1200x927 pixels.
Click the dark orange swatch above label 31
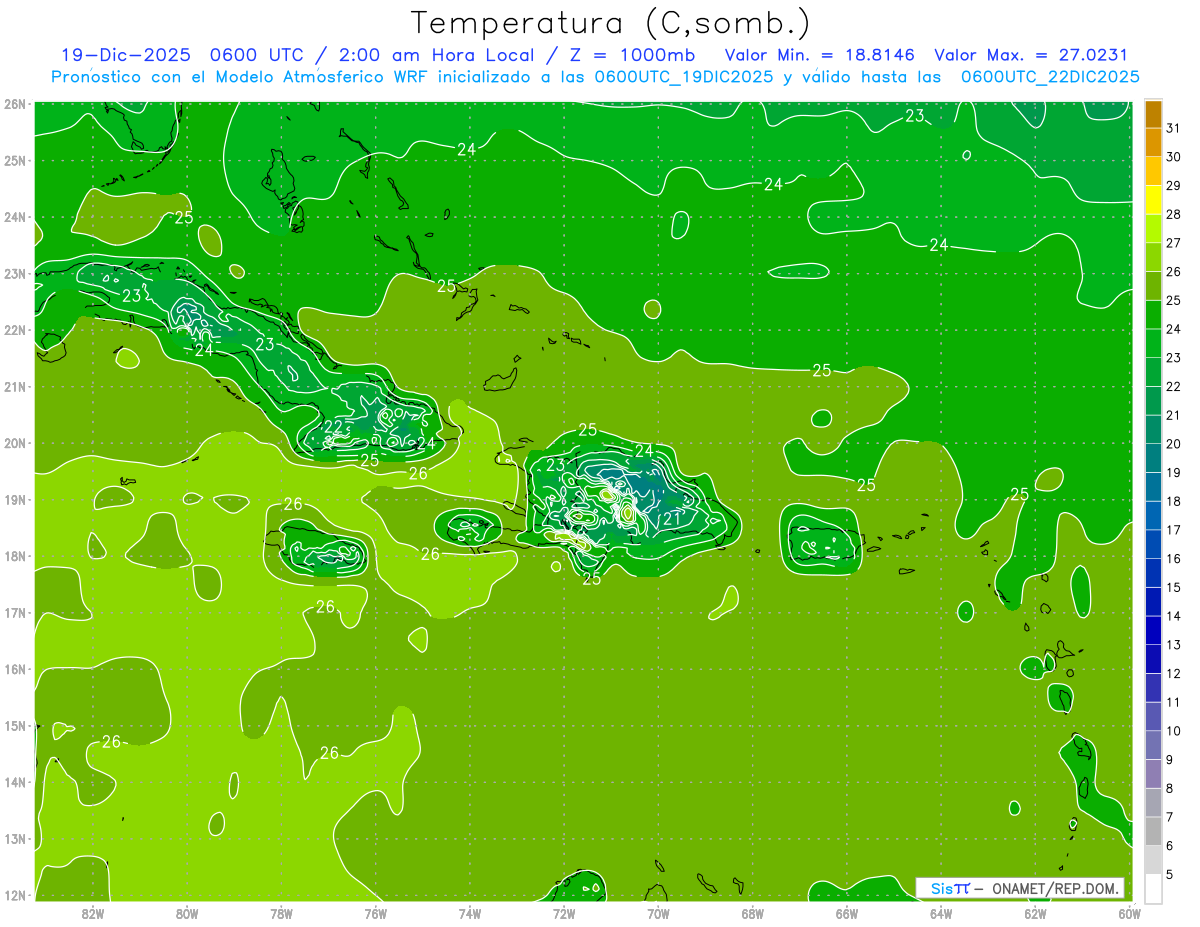point(1153,114)
